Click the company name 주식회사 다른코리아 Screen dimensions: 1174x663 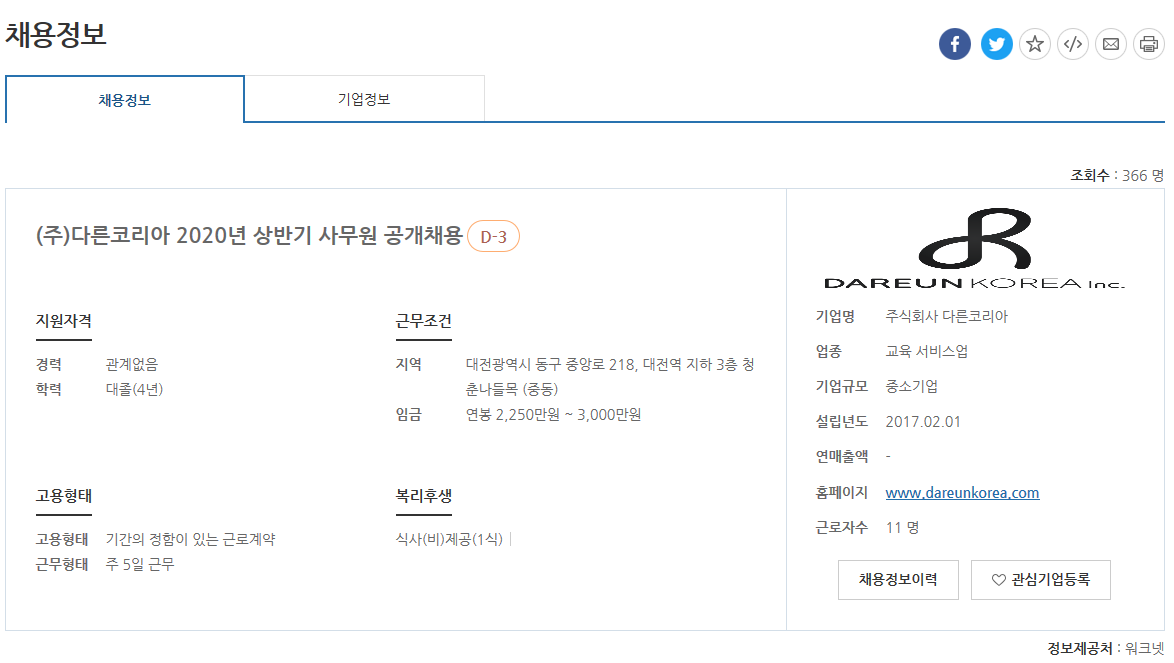click(947, 317)
